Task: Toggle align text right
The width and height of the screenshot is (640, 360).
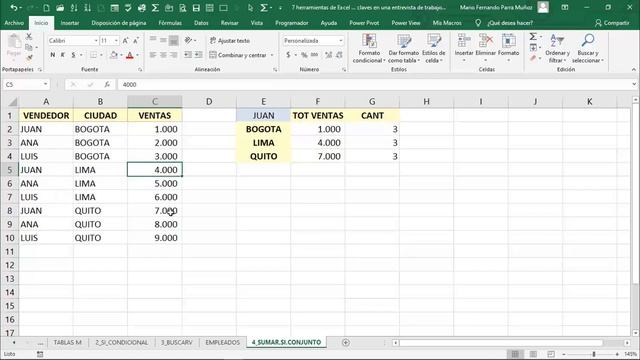Action: click(173, 55)
